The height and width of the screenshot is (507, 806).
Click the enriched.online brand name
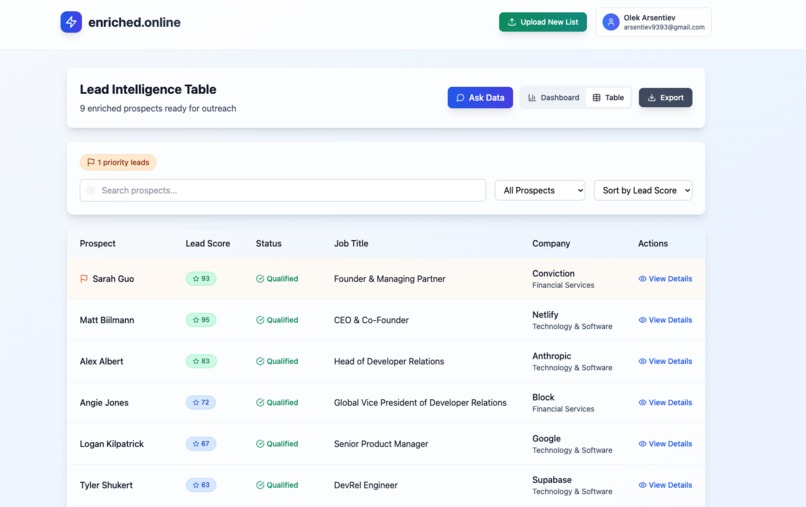click(x=134, y=22)
